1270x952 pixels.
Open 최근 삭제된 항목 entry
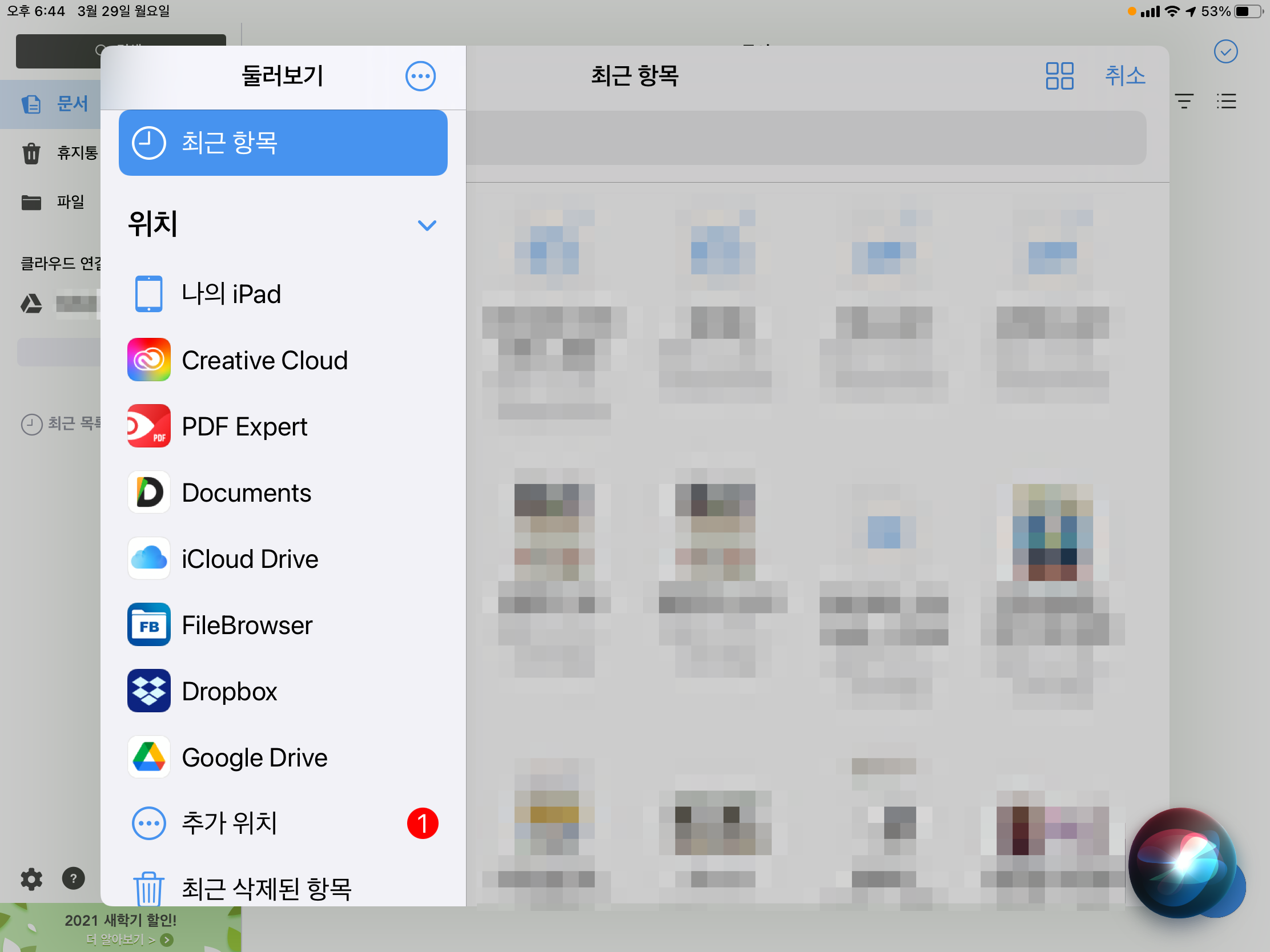coord(266,888)
